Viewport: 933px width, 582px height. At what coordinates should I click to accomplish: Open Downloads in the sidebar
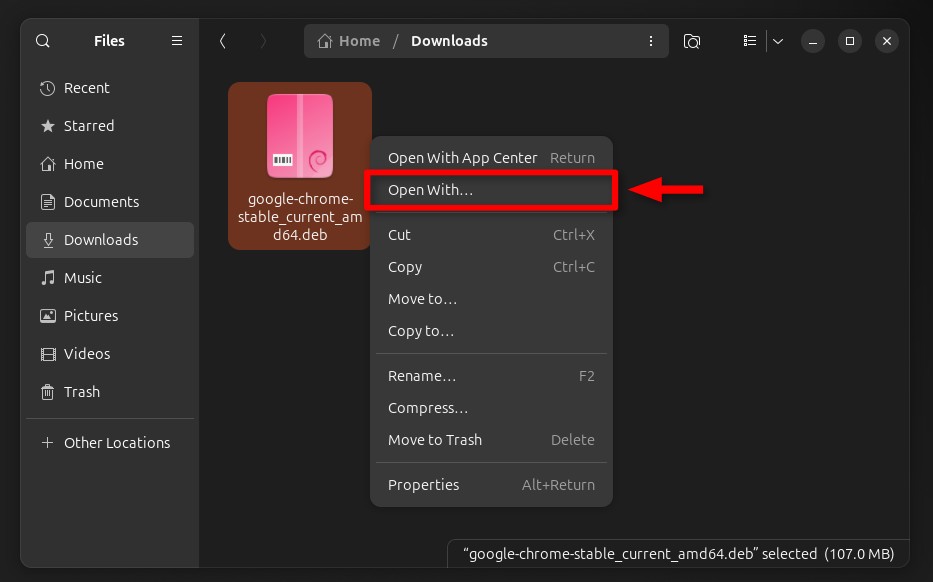(x=110, y=240)
